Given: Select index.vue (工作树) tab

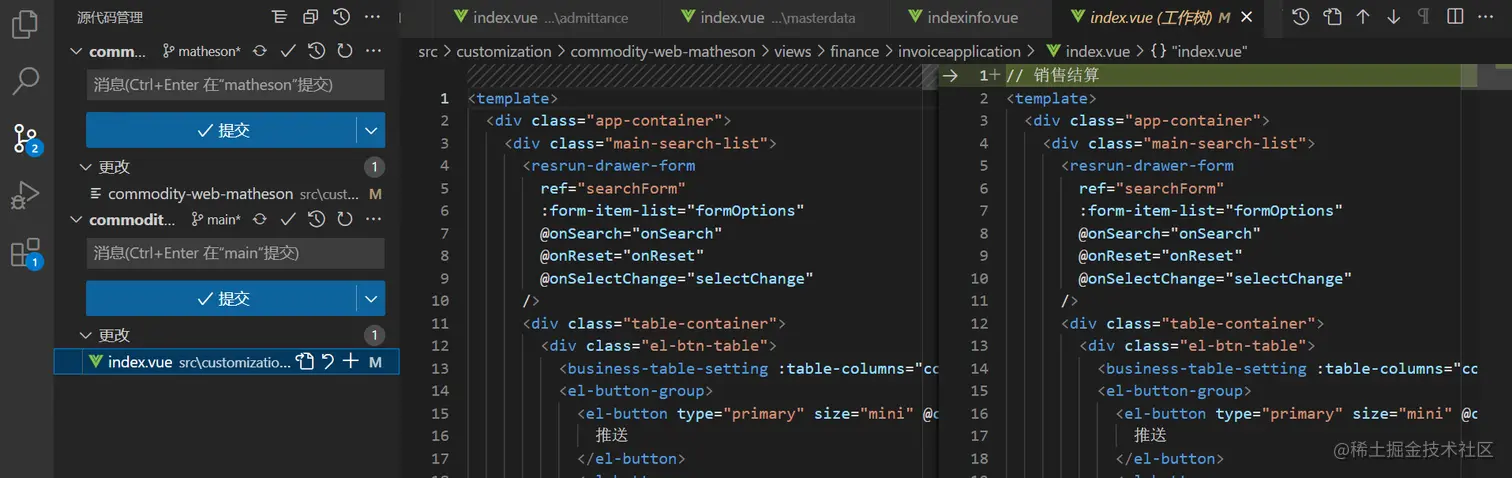Looking at the screenshot, I should click(x=1149, y=17).
